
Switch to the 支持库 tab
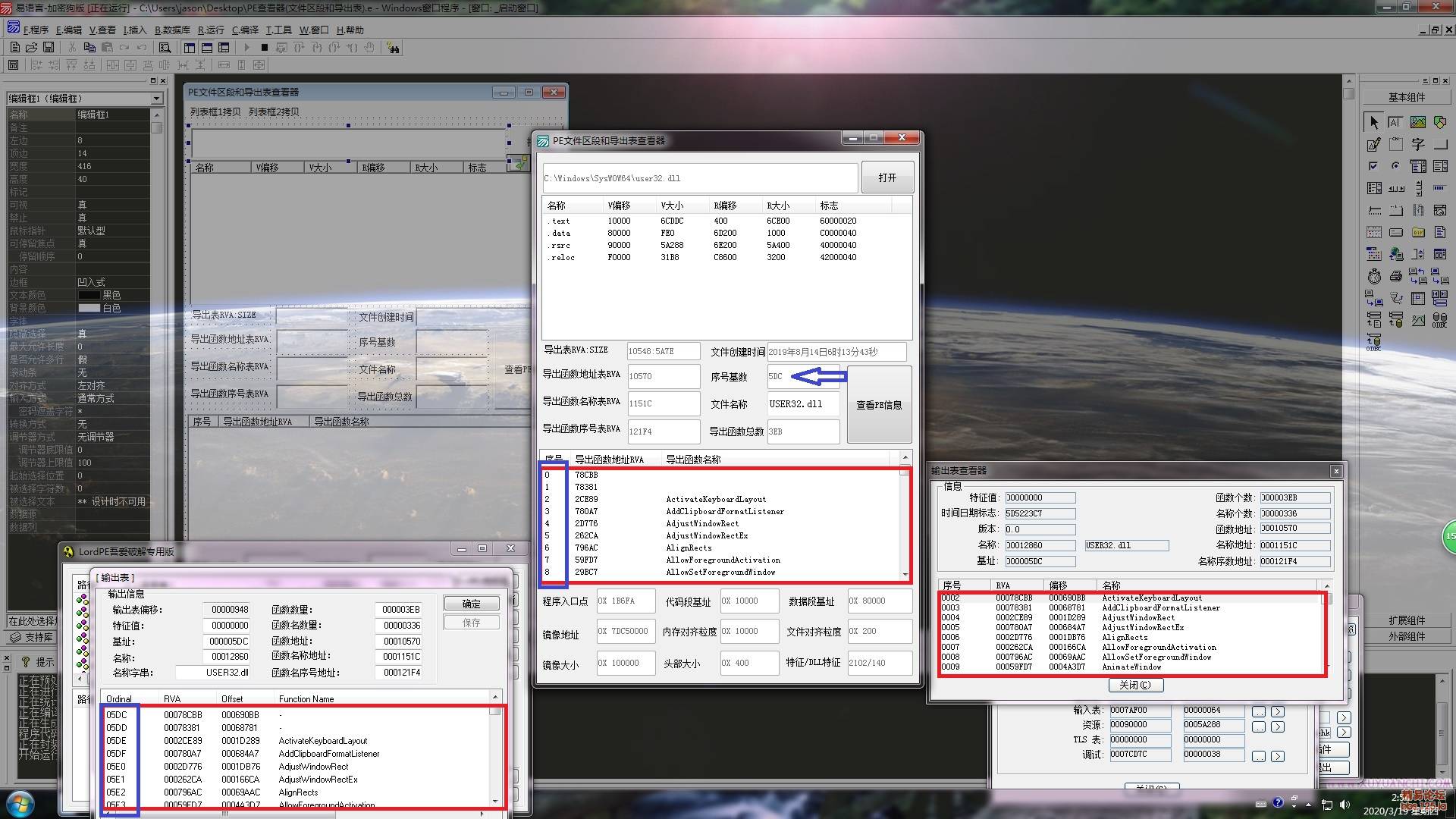tap(32, 637)
